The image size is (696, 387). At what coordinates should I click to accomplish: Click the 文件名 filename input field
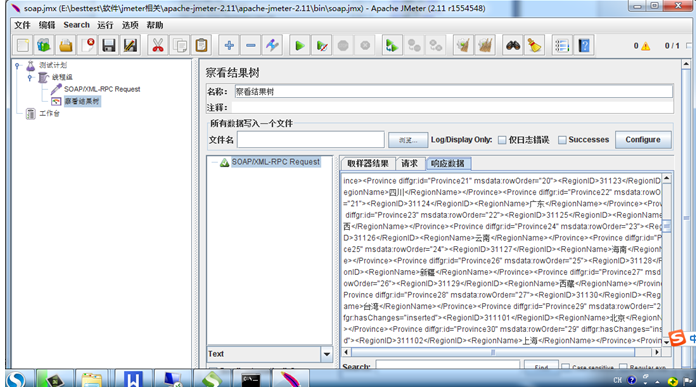click(x=310, y=139)
